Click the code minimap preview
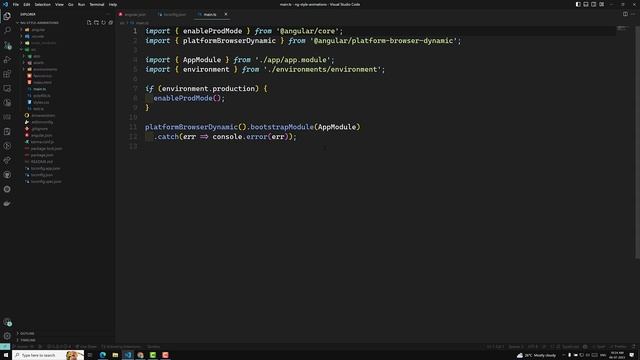The width and height of the screenshot is (640, 360). tap(623, 28)
